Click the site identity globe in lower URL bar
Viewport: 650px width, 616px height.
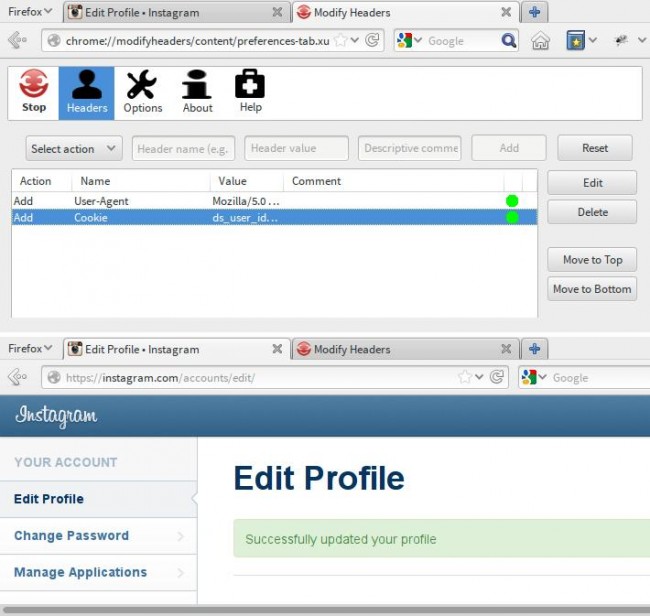54,377
